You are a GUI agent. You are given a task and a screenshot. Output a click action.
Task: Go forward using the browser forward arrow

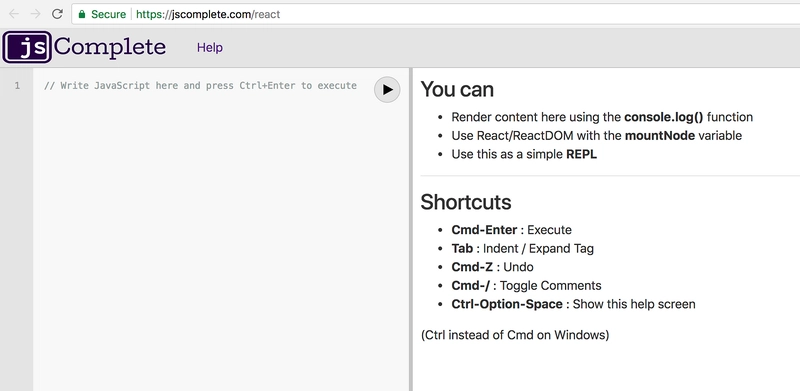pos(35,14)
